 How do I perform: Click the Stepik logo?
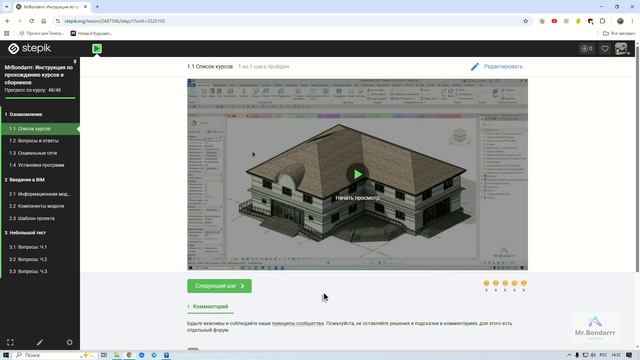coord(29,48)
